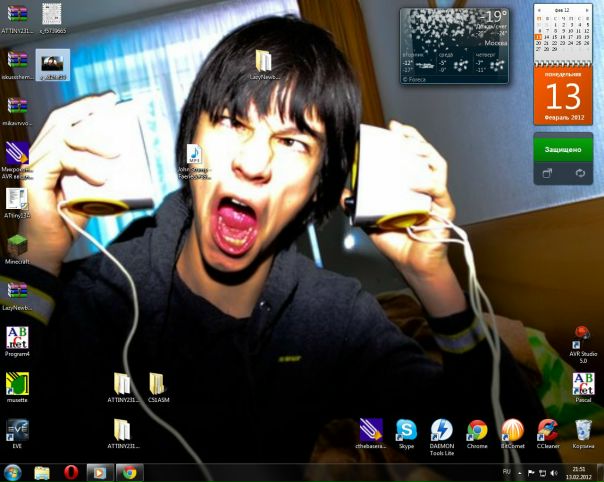Launch the EVE desktop shortcut
This screenshot has height=482, width=604.
[17, 430]
